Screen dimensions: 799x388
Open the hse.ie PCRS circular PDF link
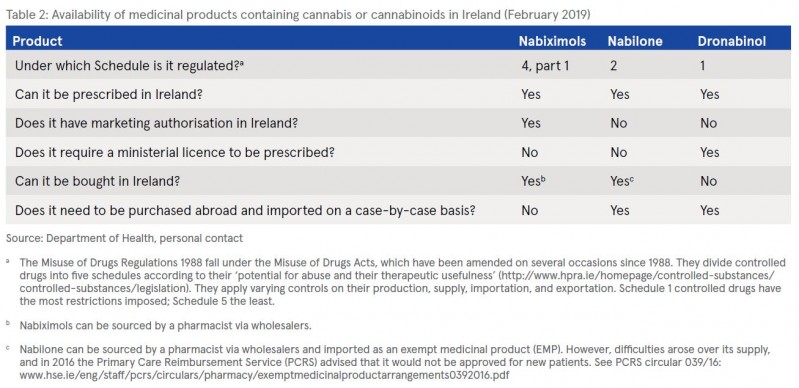click(264, 374)
